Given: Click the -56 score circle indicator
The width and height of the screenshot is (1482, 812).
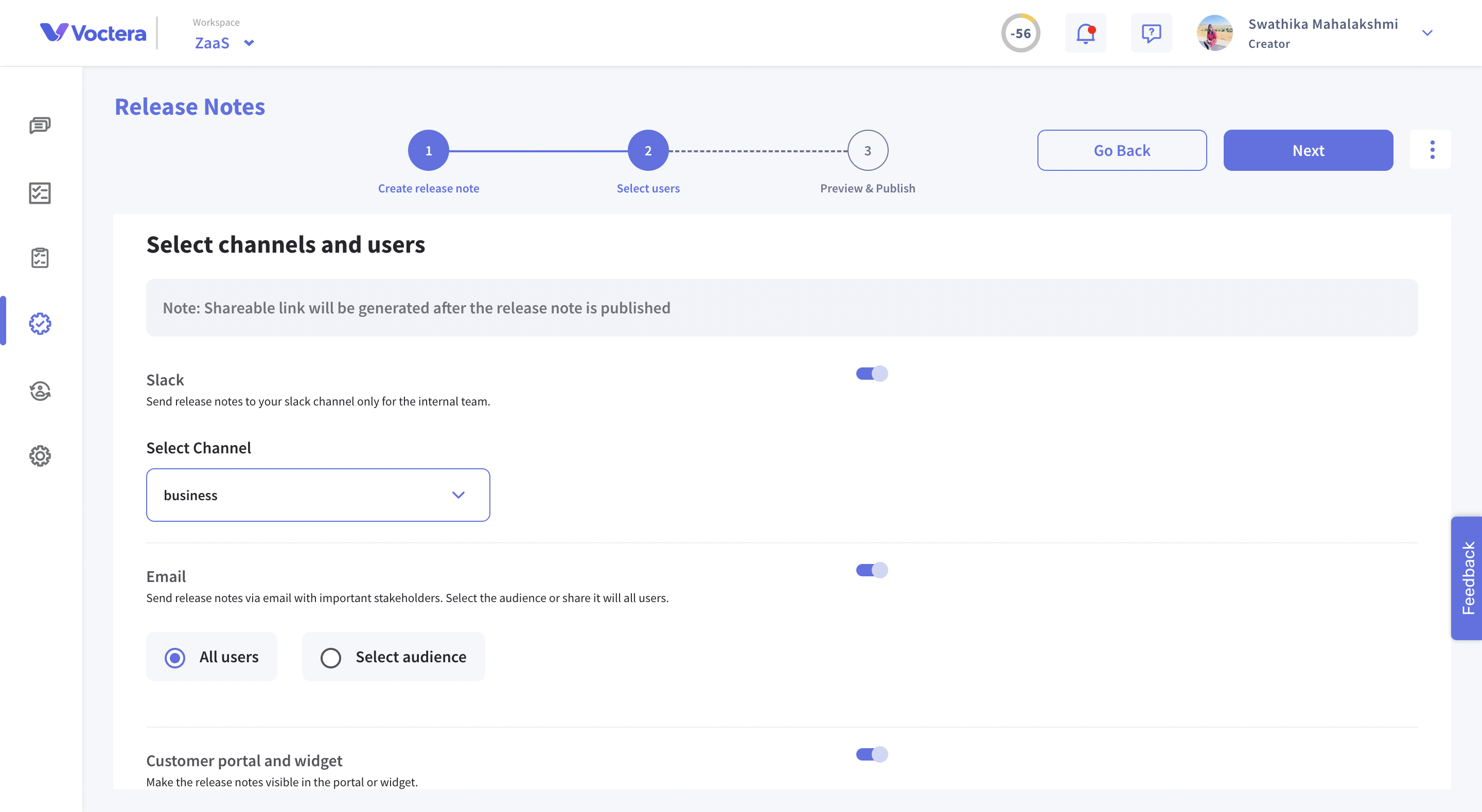Looking at the screenshot, I should pyautogui.click(x=1020, y=33).
